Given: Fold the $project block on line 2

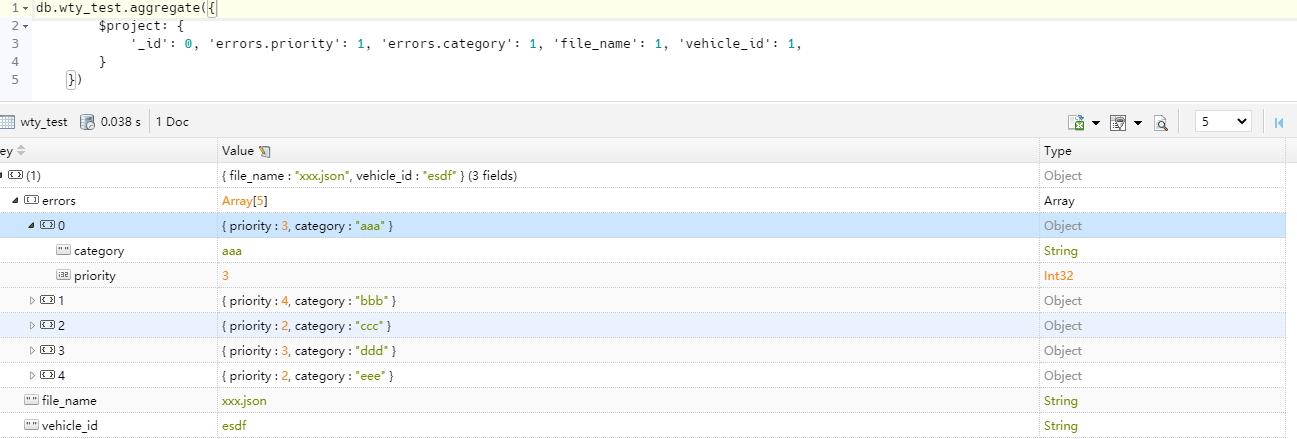Looking at the screenshot, I should point(26,26).
